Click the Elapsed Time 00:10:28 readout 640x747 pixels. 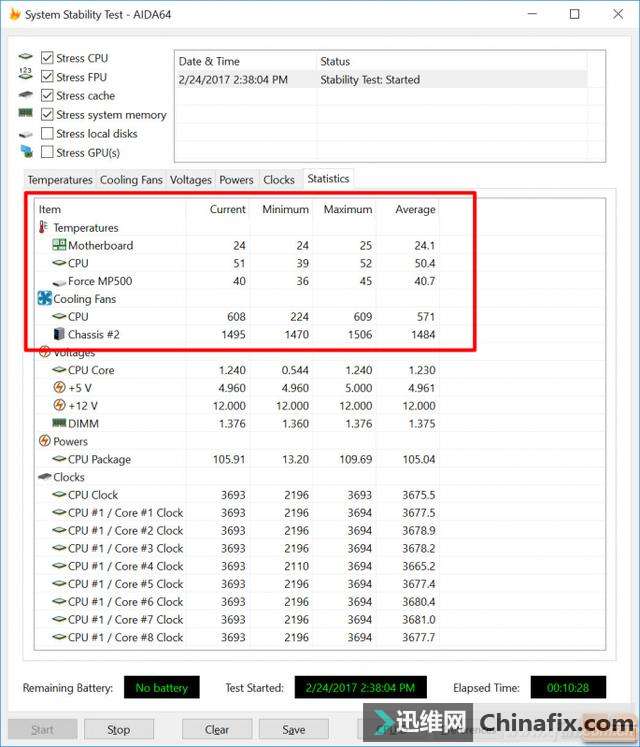pos(568,687)
